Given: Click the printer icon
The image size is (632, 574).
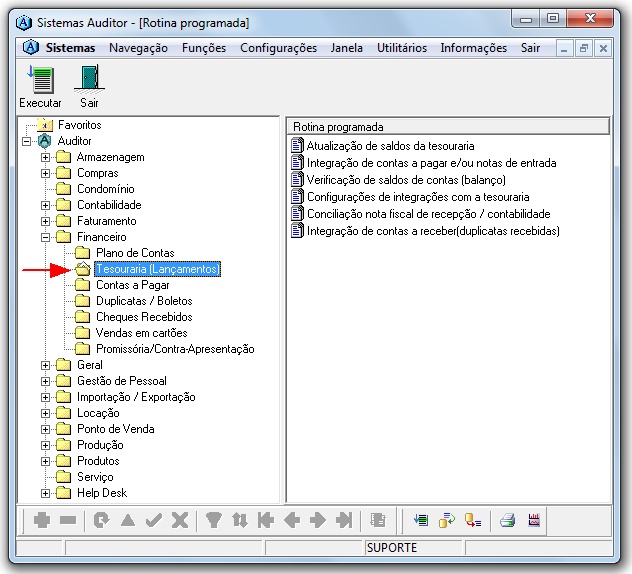Looking at the screenshot, I should [x=507, y=520].
